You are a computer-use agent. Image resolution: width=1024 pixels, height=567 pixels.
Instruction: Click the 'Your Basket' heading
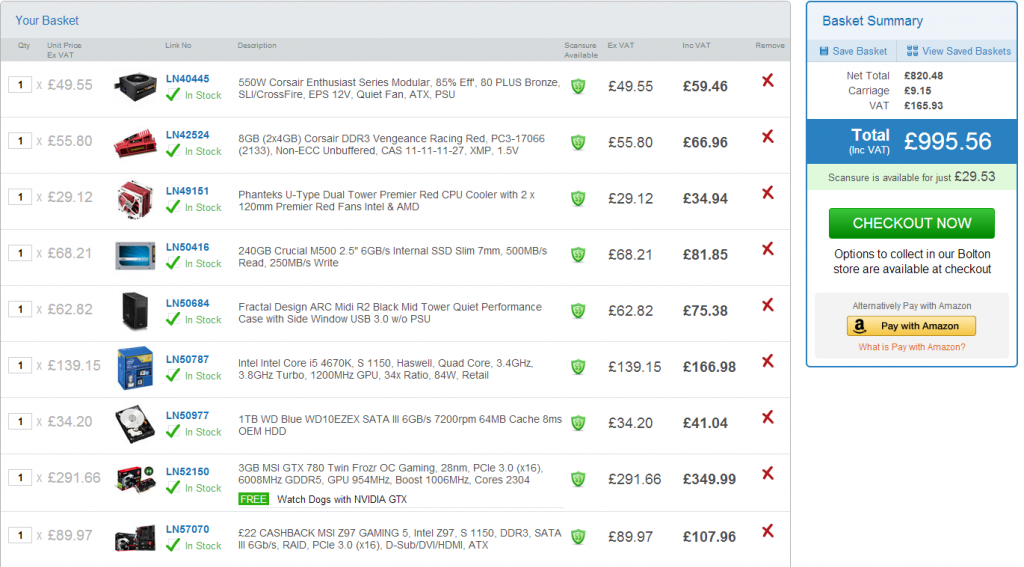point(47,21)
